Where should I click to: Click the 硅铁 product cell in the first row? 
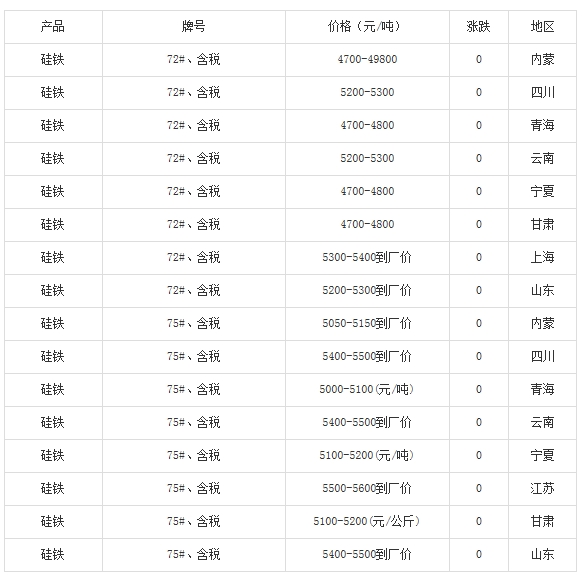click(52, 59)
